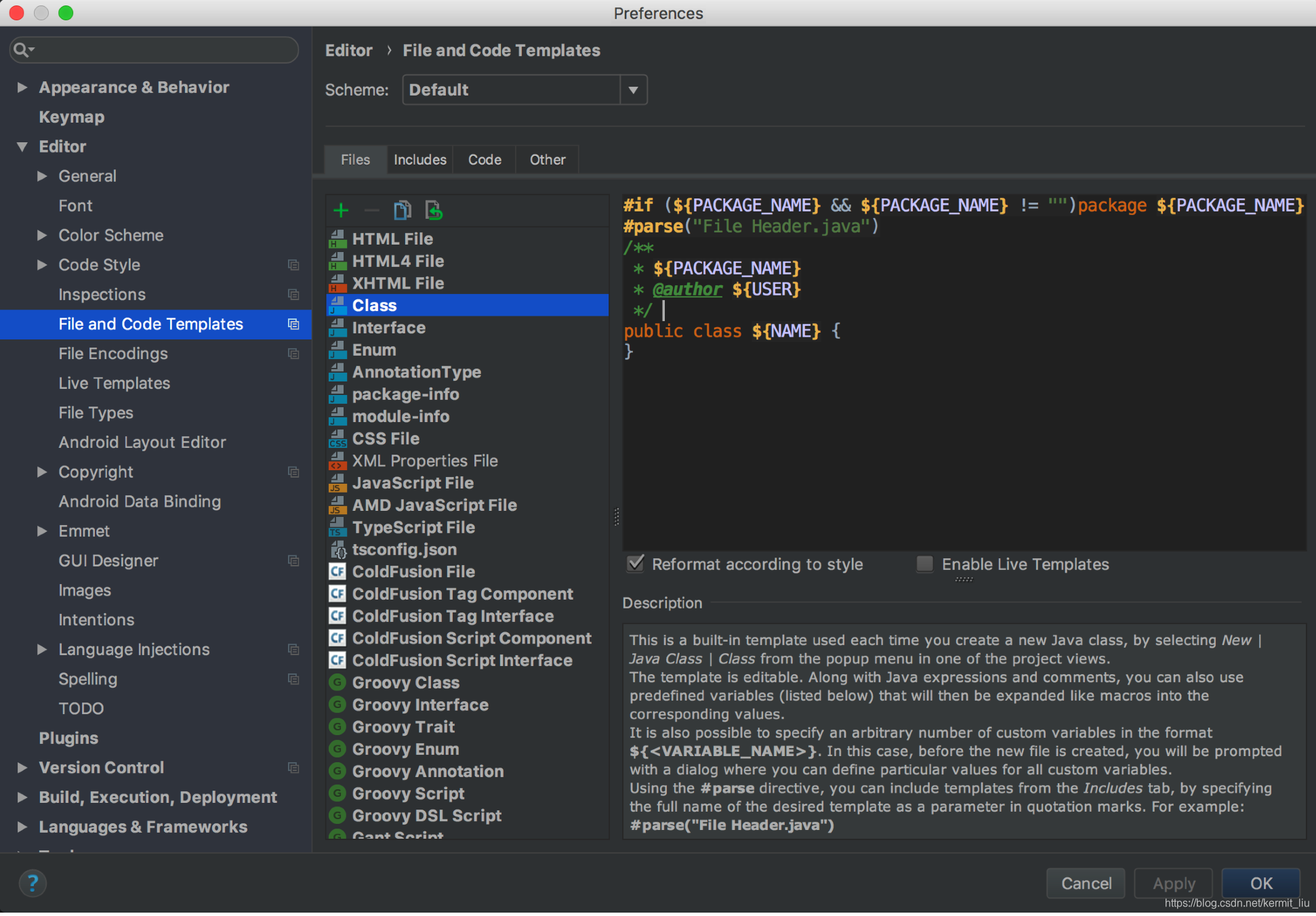
Task: Collapse the Editor tree section
Action: point(22,146)
